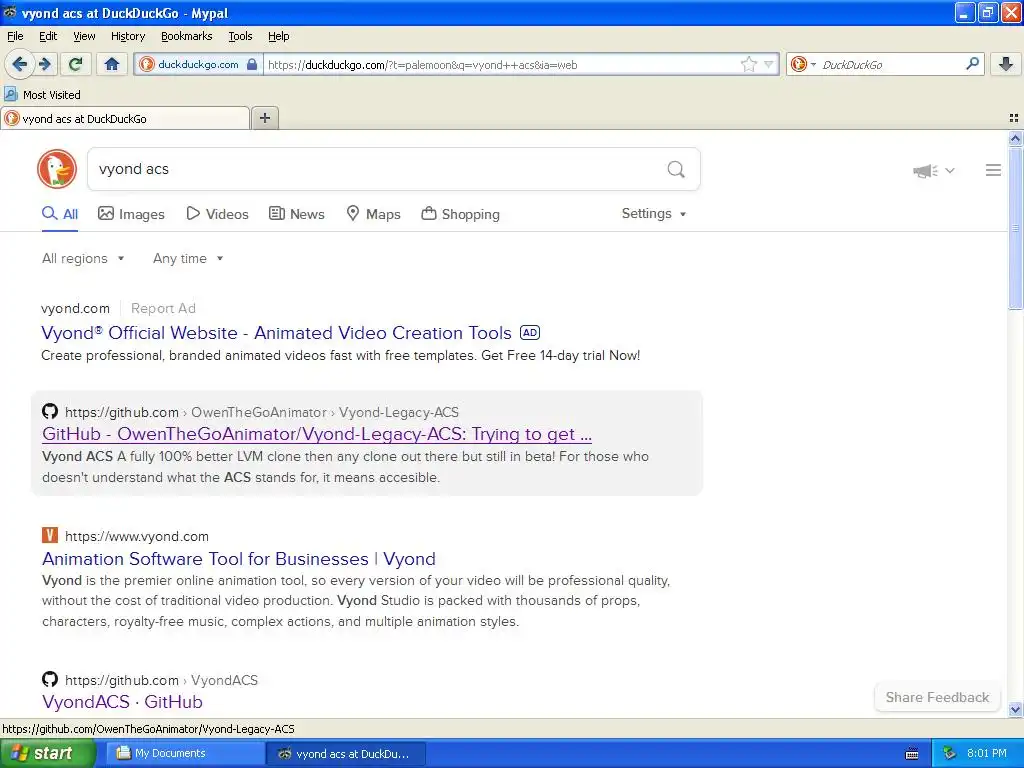Viewport: 1024px width, 768px height.
Task: Switch to the Videos results tab
Action: 217,214
